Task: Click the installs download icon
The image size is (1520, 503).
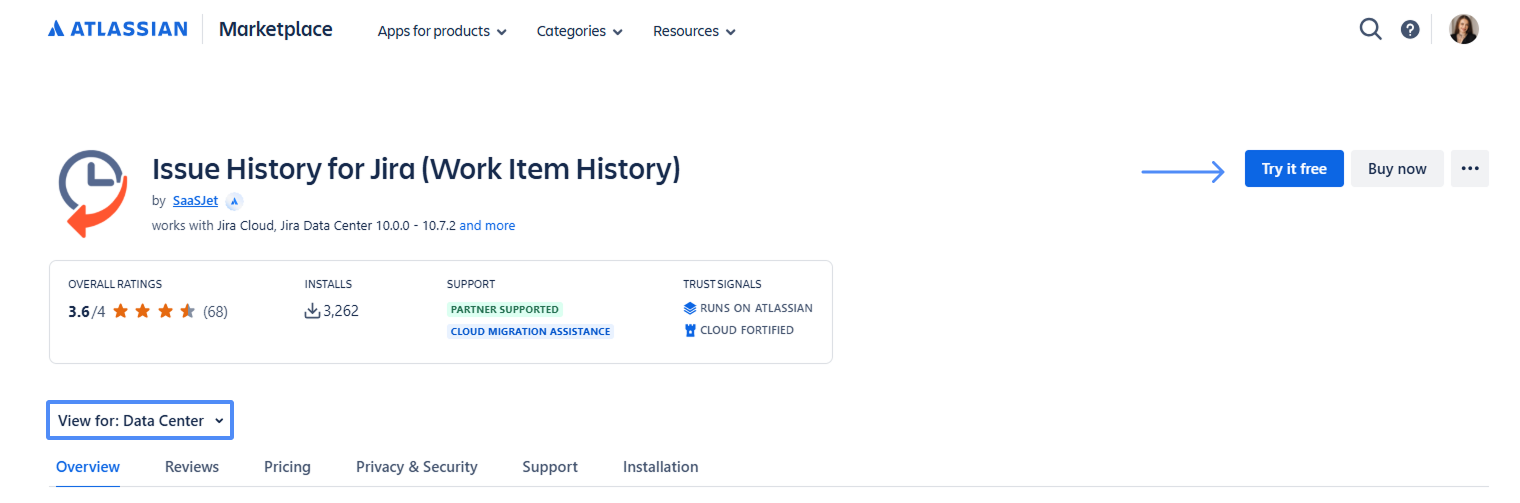Action: [x=312, y=311]
